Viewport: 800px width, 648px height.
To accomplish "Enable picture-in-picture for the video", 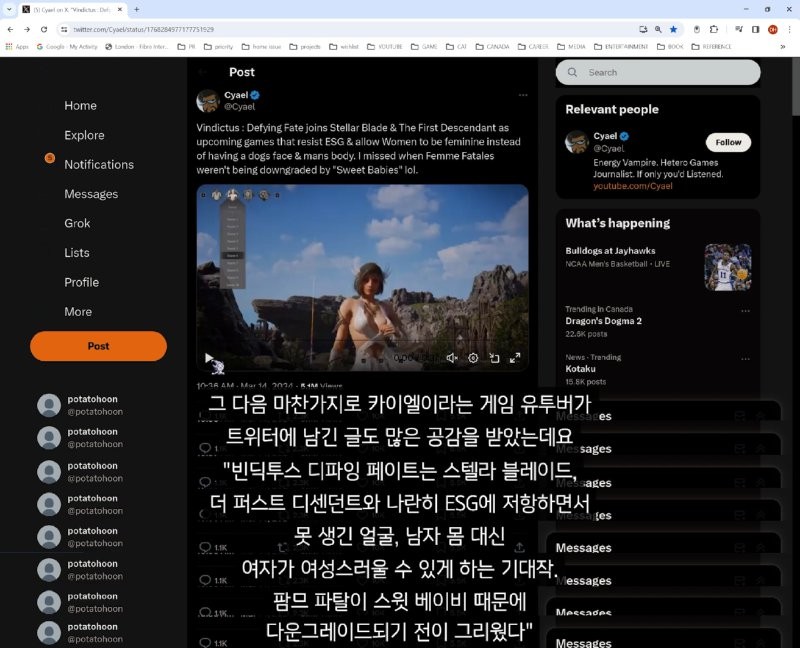I will coord(494,358).
